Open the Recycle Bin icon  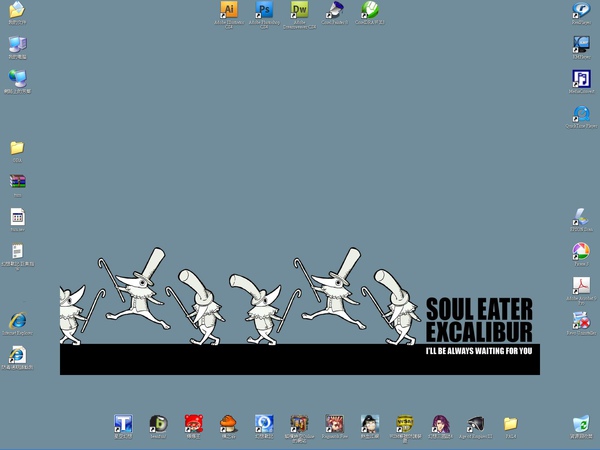(x=581, y=424)
